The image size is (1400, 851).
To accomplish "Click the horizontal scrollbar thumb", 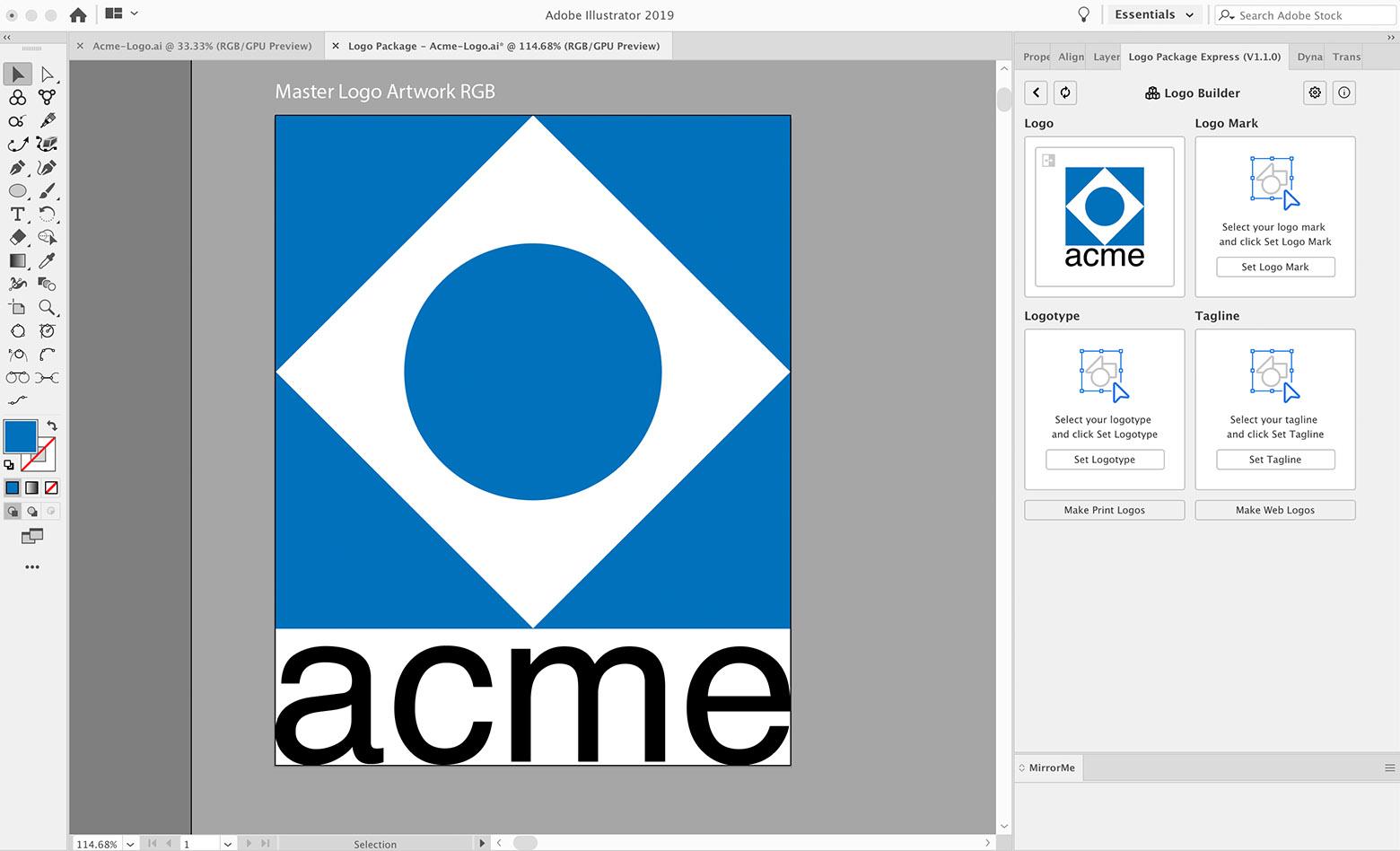I will point(525,843).
